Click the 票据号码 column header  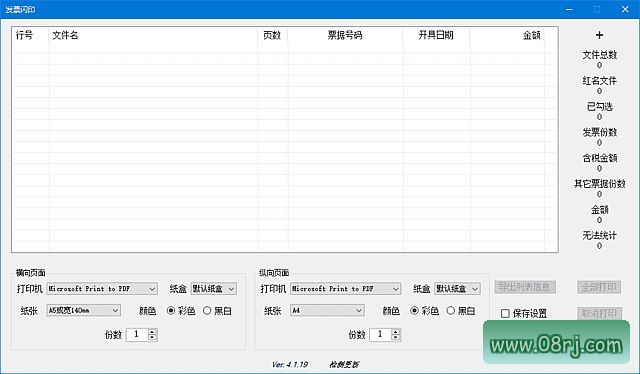click(345, 35)
